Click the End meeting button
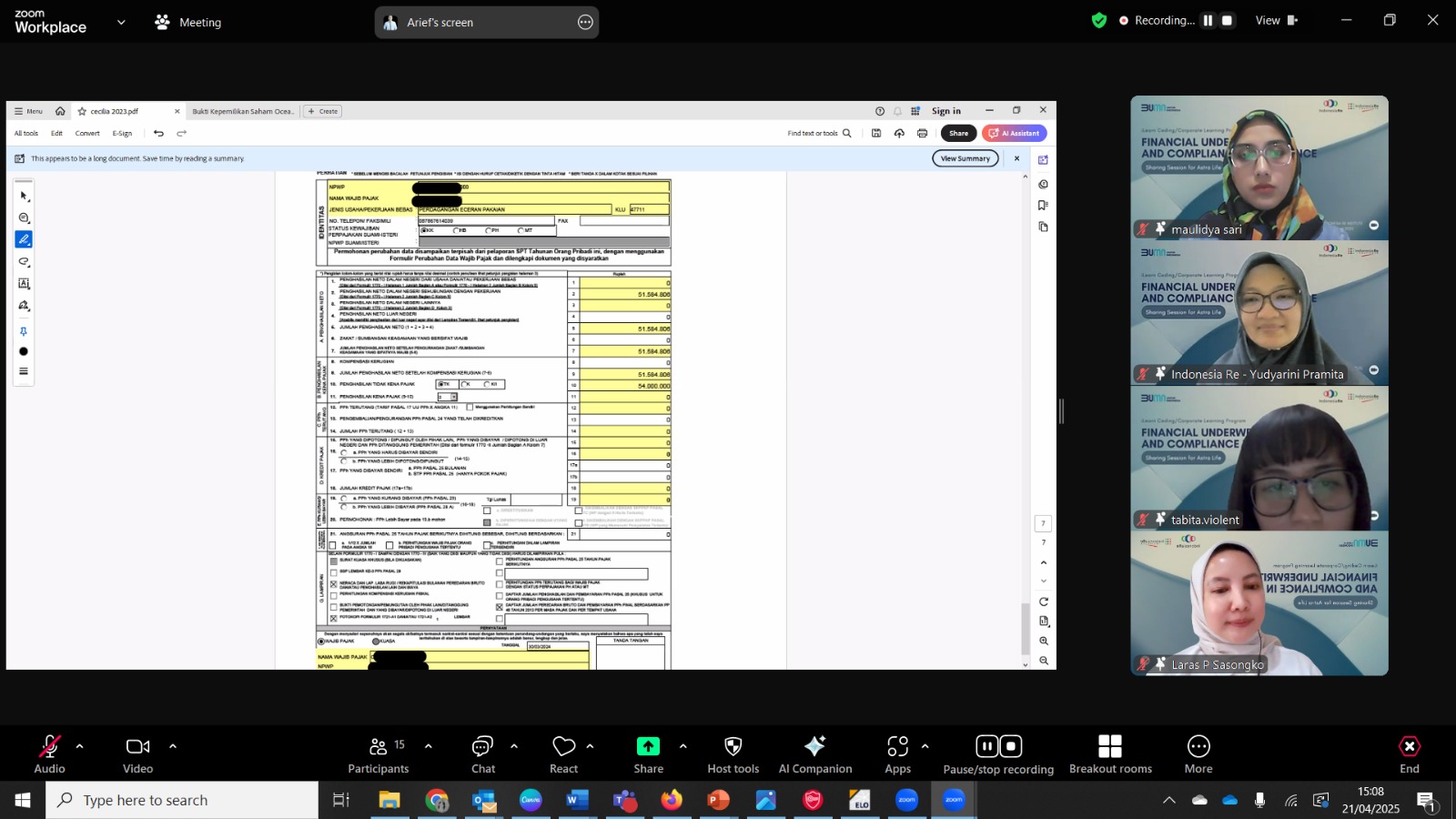Image resolution: width=1456 pixels, height=819 pixels. tap(1410, 754)
